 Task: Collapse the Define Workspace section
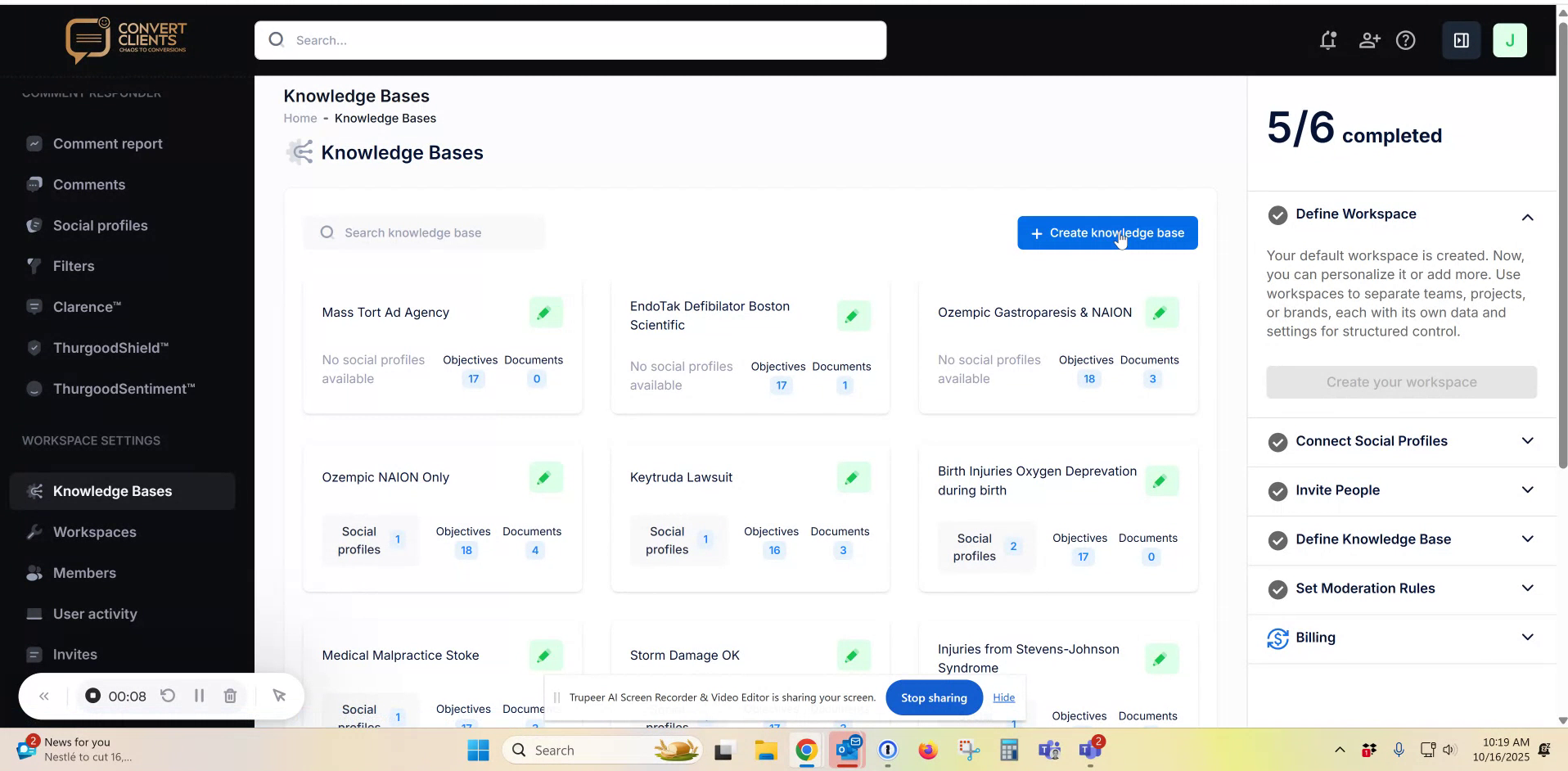1526,217
